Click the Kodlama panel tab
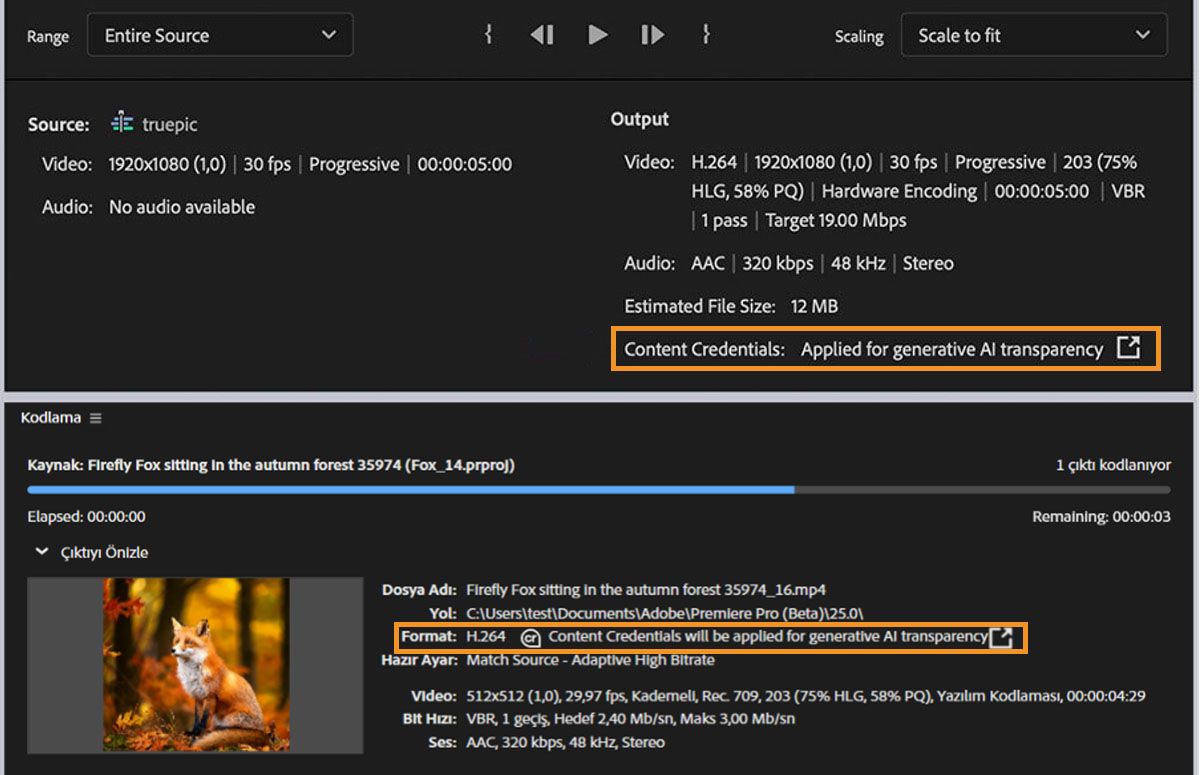This screenshot has height=775, width=1200. [x=51, y=418]
